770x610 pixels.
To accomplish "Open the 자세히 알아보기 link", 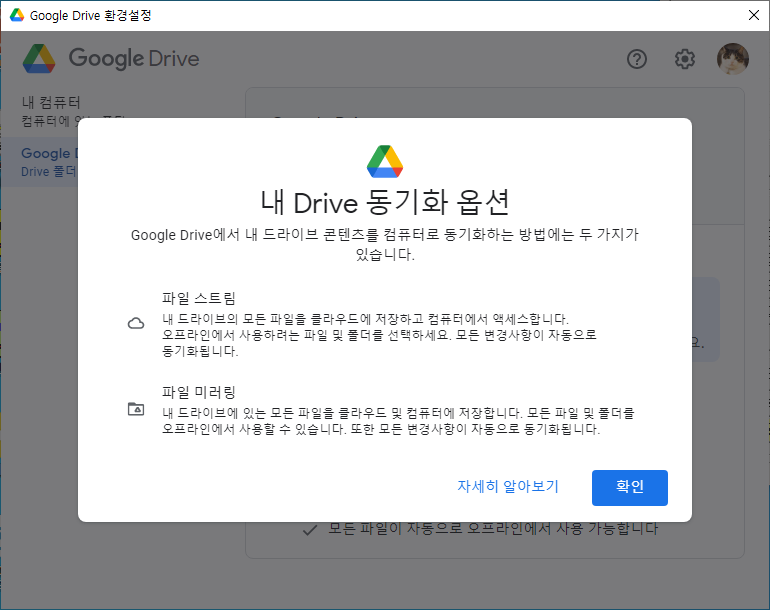I will (508, 486).
